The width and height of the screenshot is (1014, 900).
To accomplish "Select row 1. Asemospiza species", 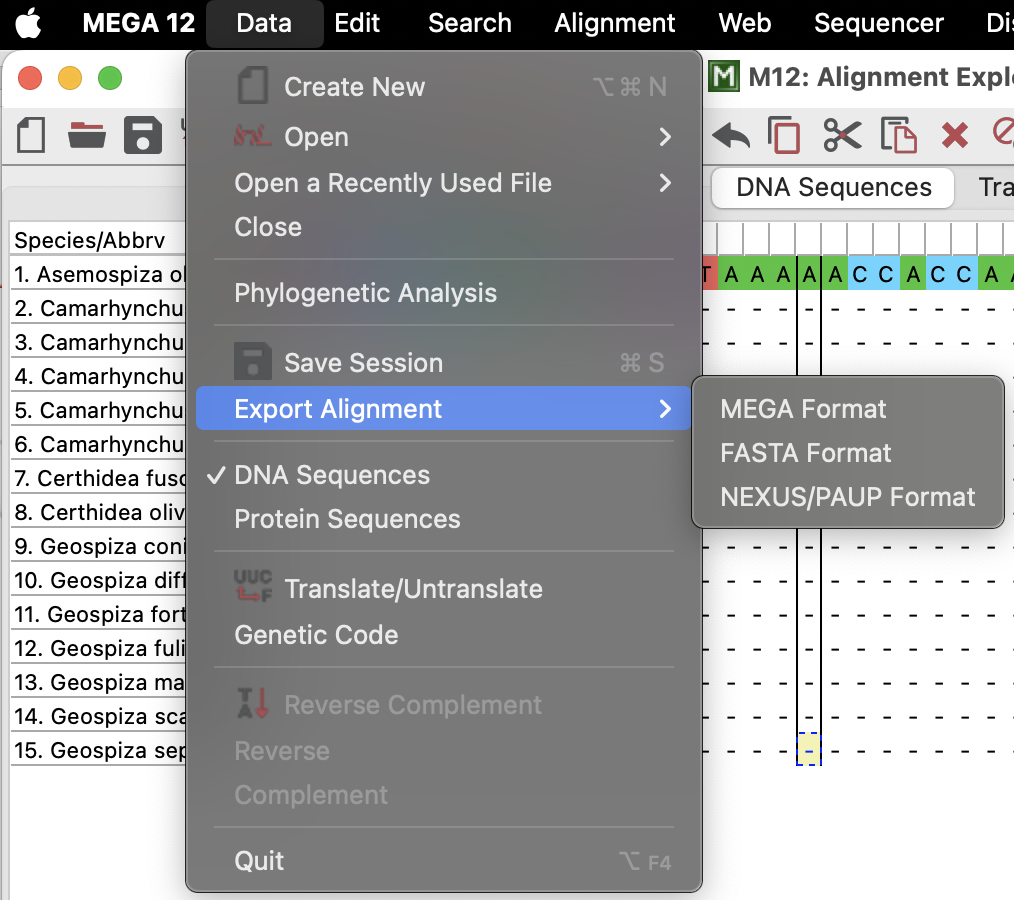I will [98, 274].
